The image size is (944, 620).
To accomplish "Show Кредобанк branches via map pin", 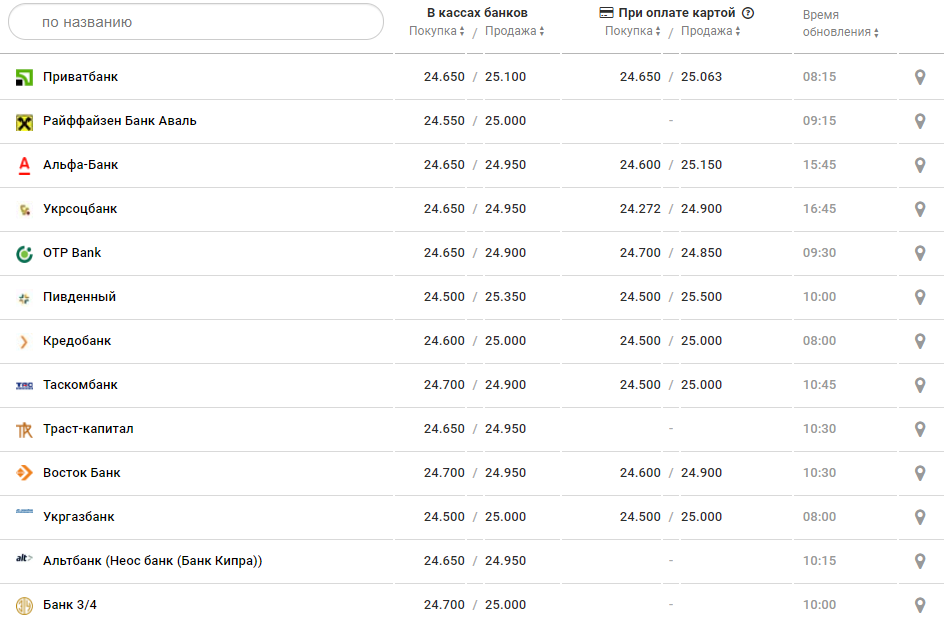I will coord(920,341).
